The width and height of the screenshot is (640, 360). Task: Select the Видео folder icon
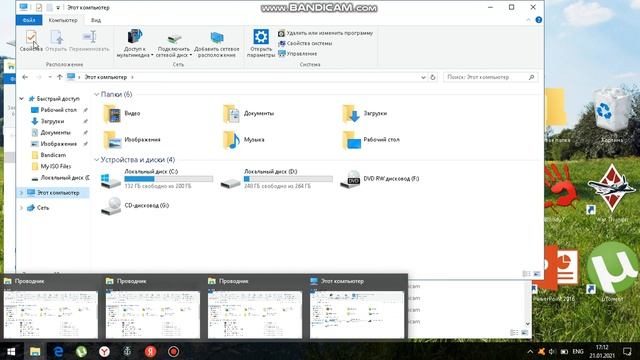[x=112, y=114]
